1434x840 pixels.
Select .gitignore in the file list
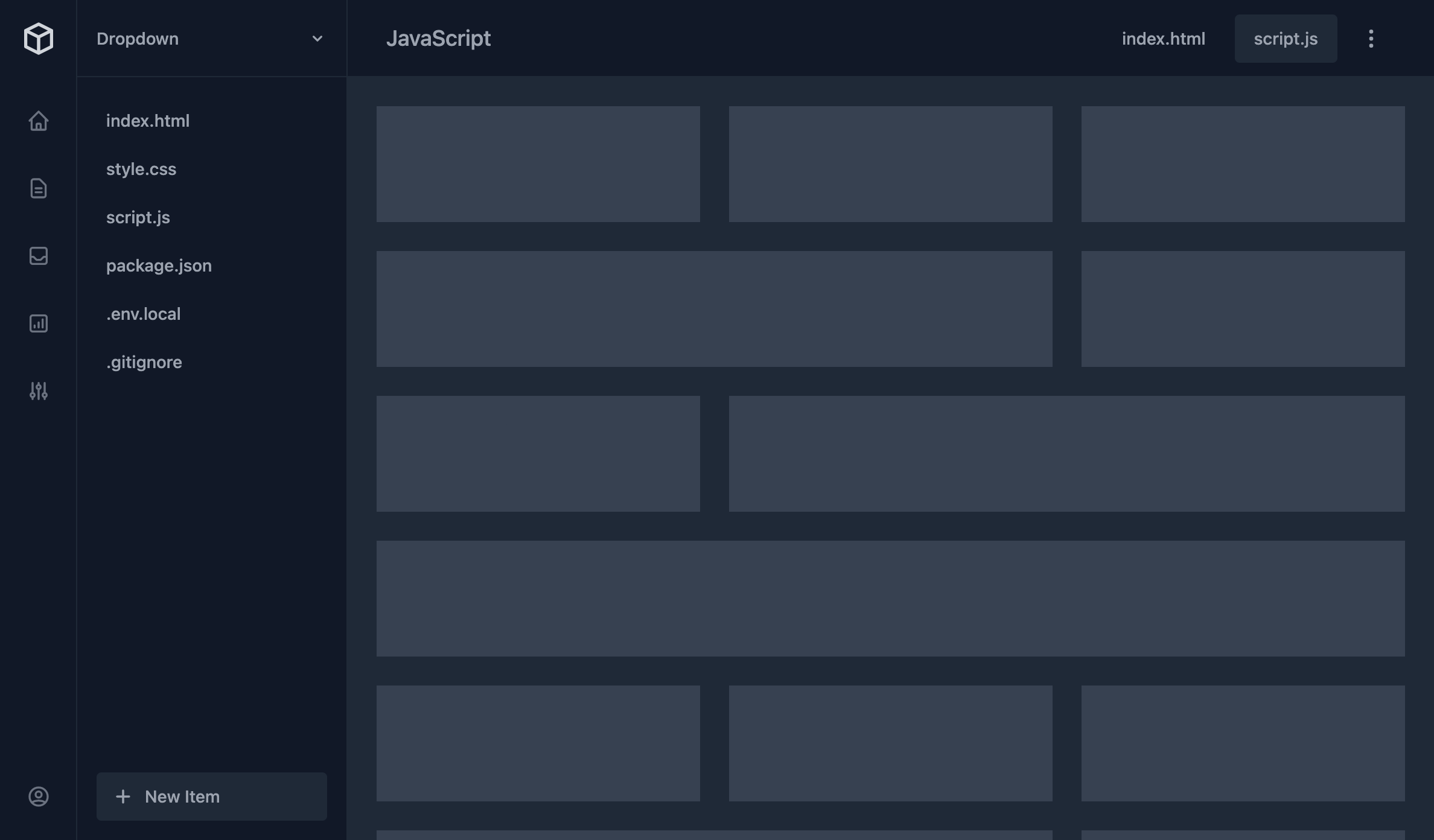144,362
